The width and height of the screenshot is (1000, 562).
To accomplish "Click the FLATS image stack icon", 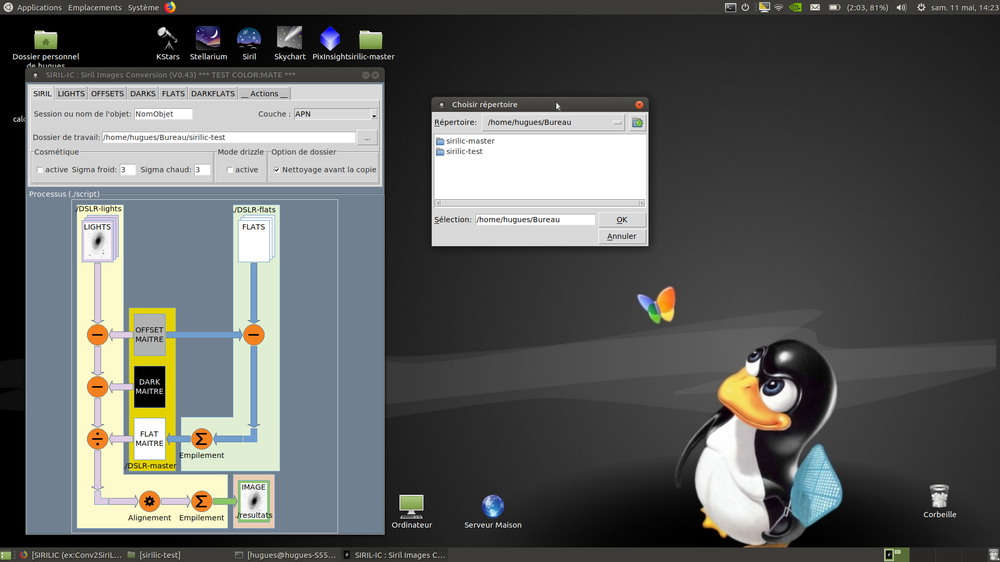I will [x=255, y=240].
